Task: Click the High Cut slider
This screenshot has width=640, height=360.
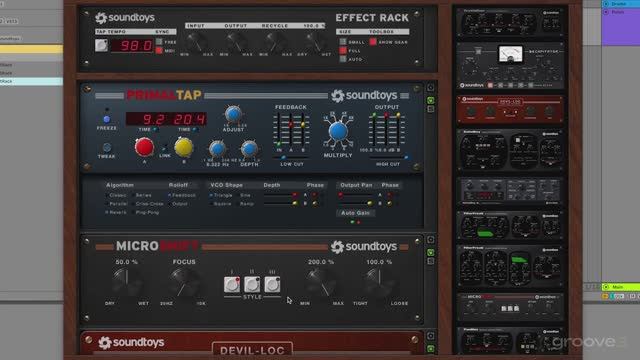Action: click(388, 157)
